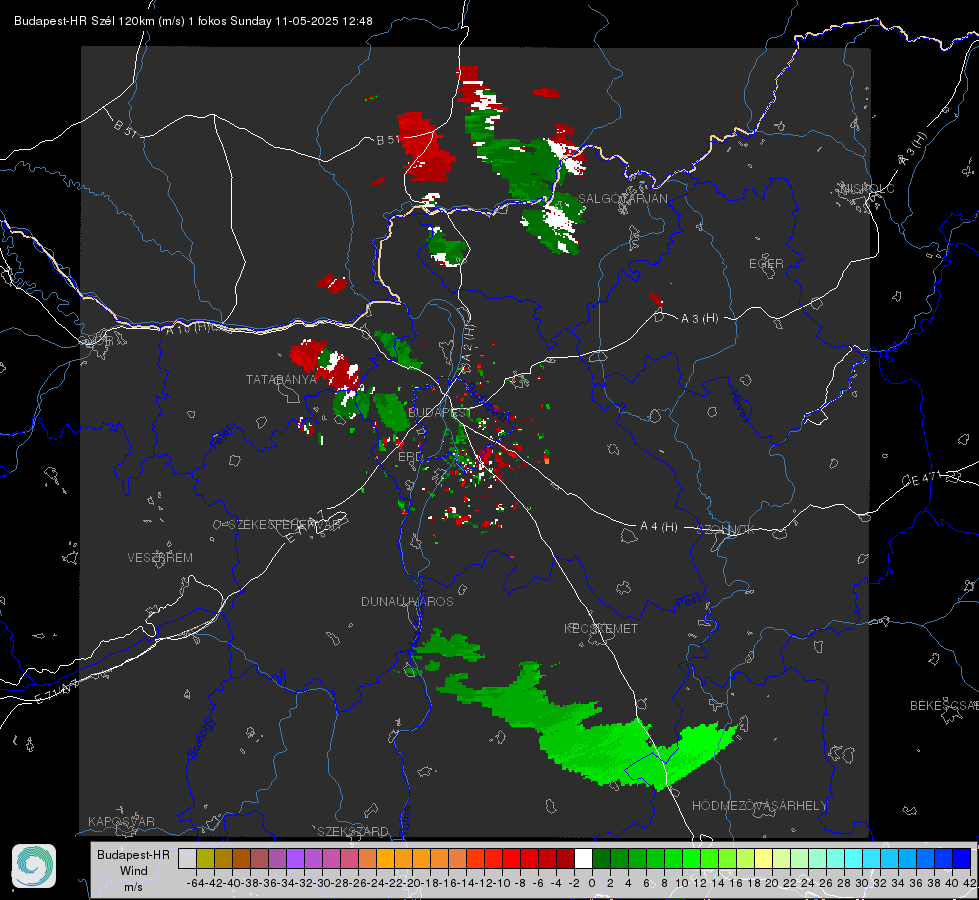Screen dimensions: 979x900
Task: Click the legend value '20'
Action: 772,883
